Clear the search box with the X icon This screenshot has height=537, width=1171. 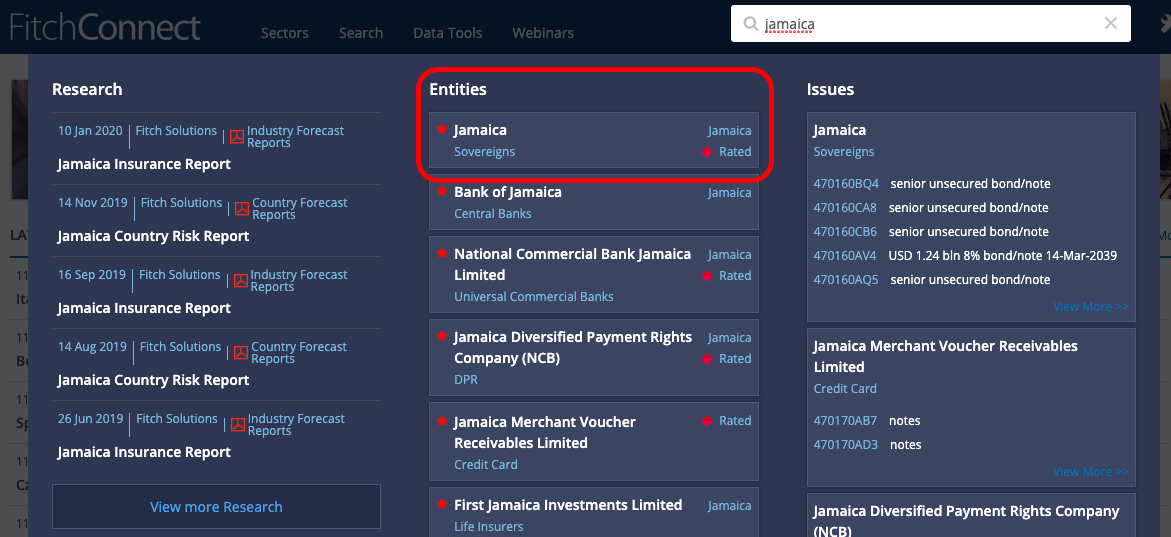(1110, 24)
